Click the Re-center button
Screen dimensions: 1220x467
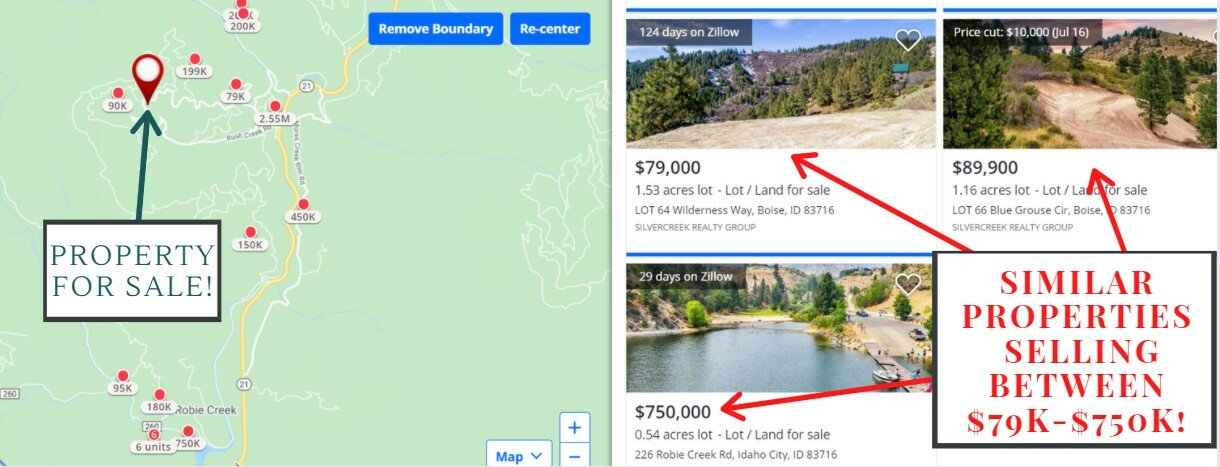550,29
